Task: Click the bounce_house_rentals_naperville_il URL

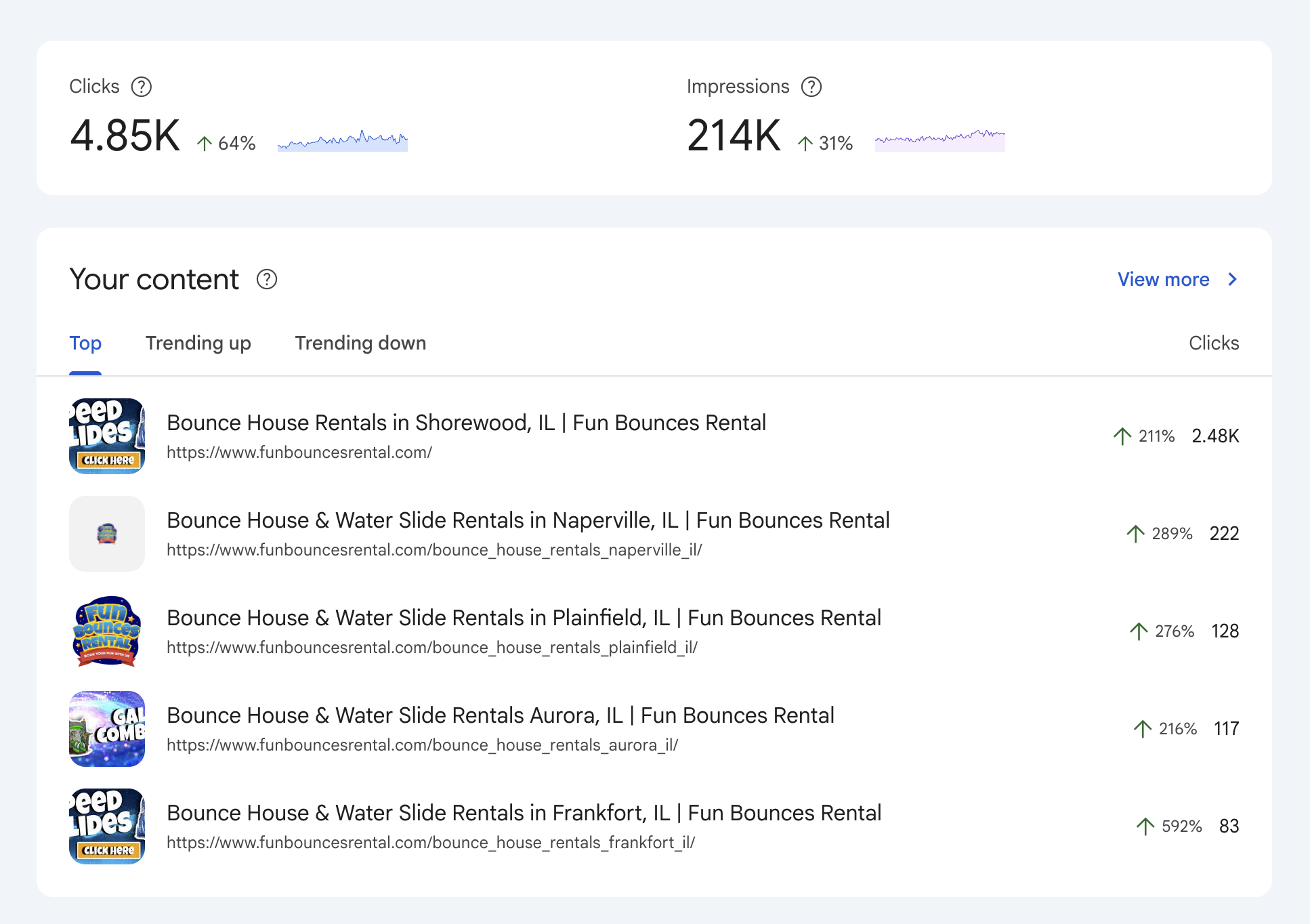Action: point(434,550)
